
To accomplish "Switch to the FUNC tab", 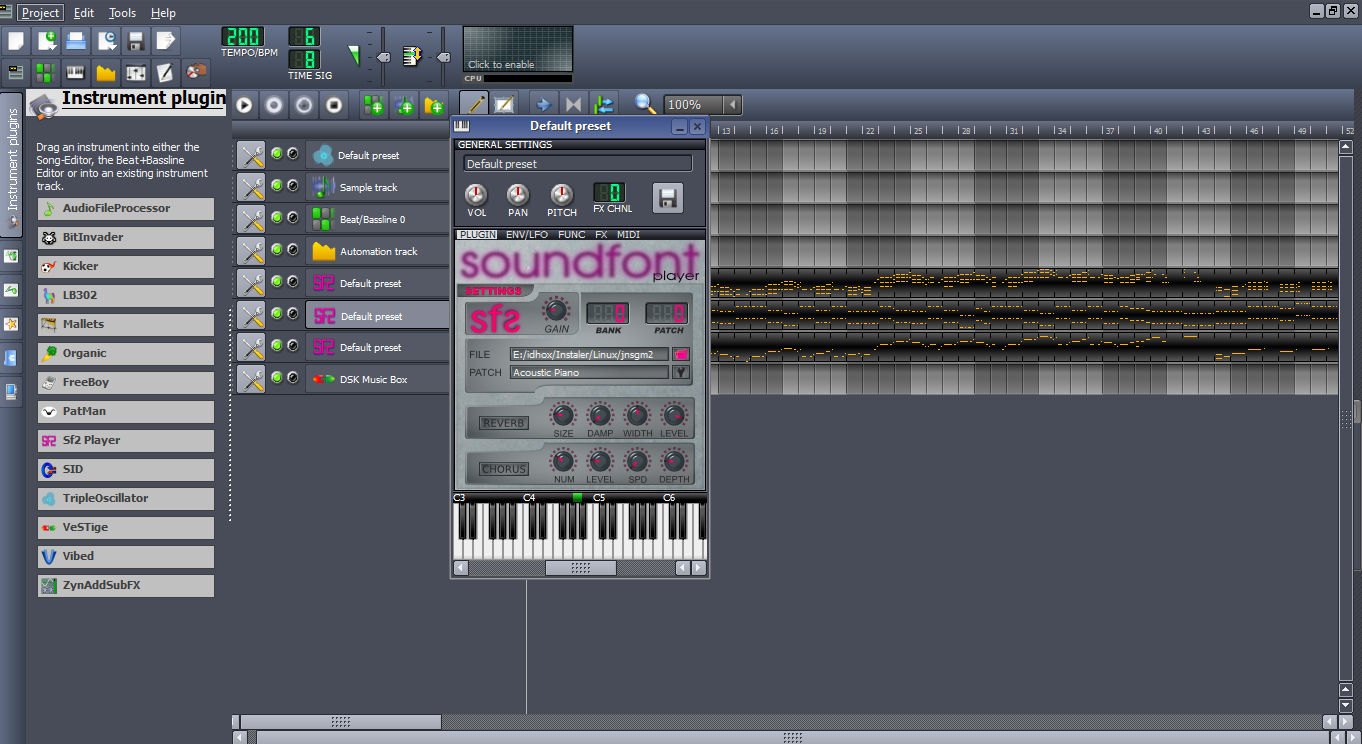I will [572, 235].
